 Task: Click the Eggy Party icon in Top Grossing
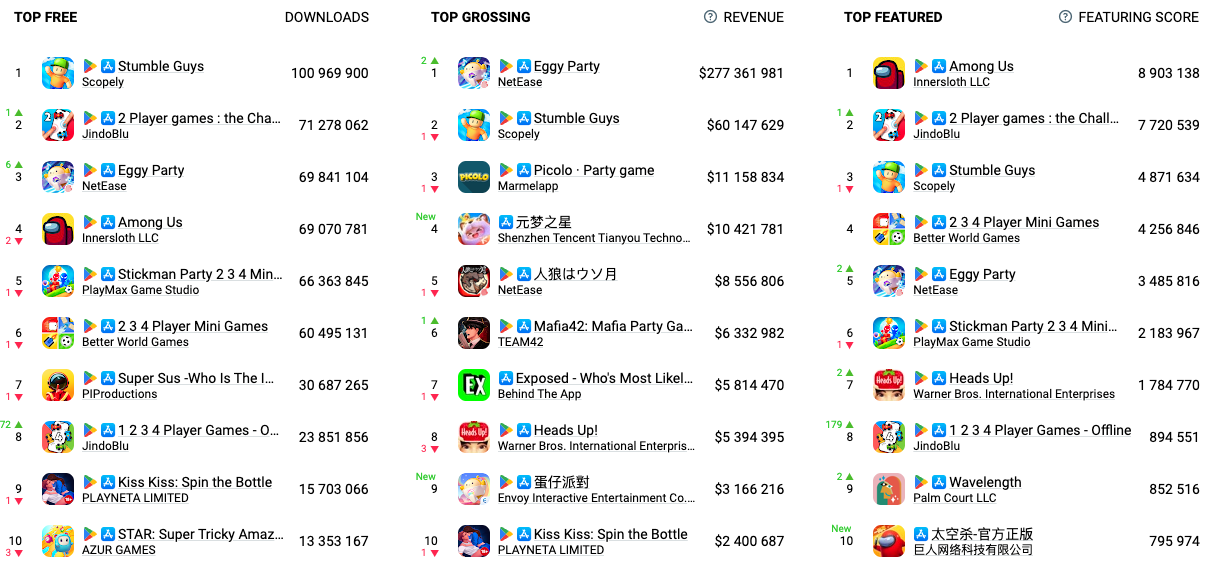pos(474,73)
